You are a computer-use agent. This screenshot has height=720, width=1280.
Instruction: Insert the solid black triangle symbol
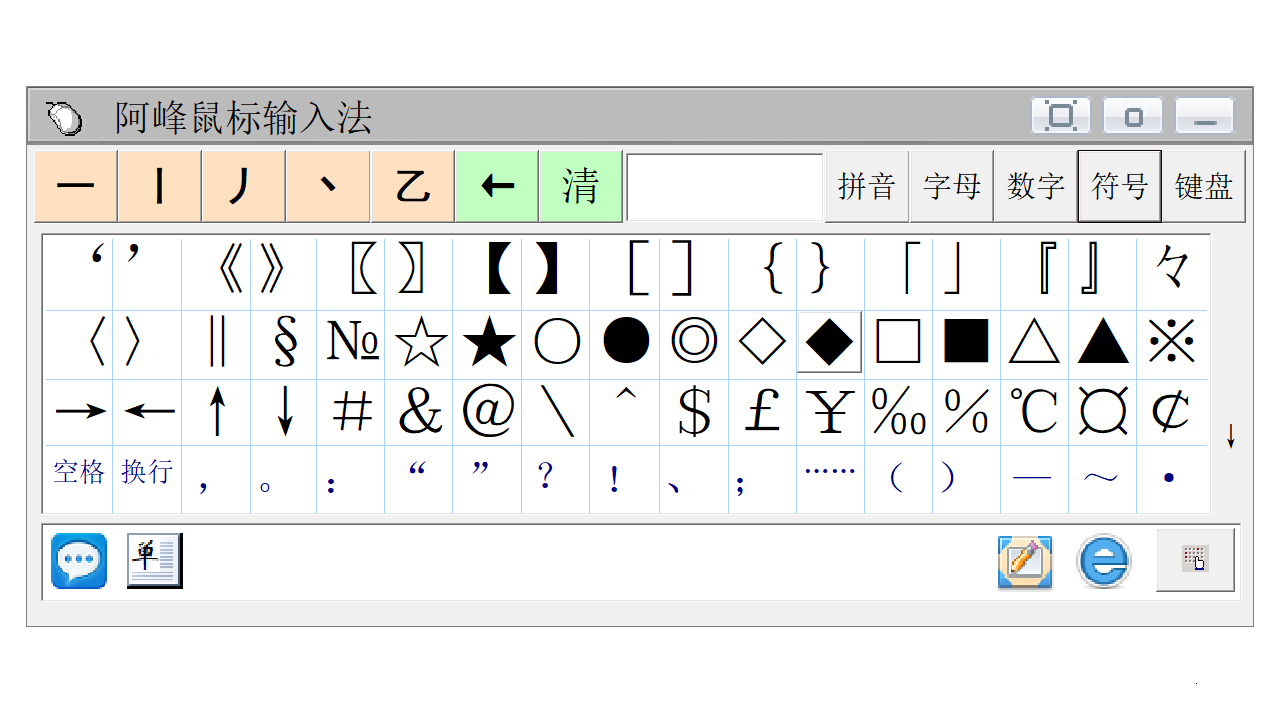[x=1103, y=343]
